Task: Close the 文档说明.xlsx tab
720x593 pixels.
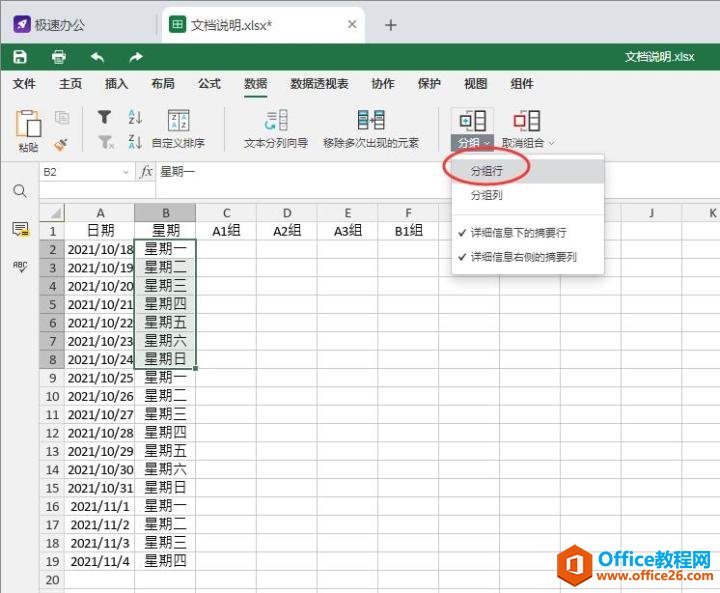Action: (352, 24)
